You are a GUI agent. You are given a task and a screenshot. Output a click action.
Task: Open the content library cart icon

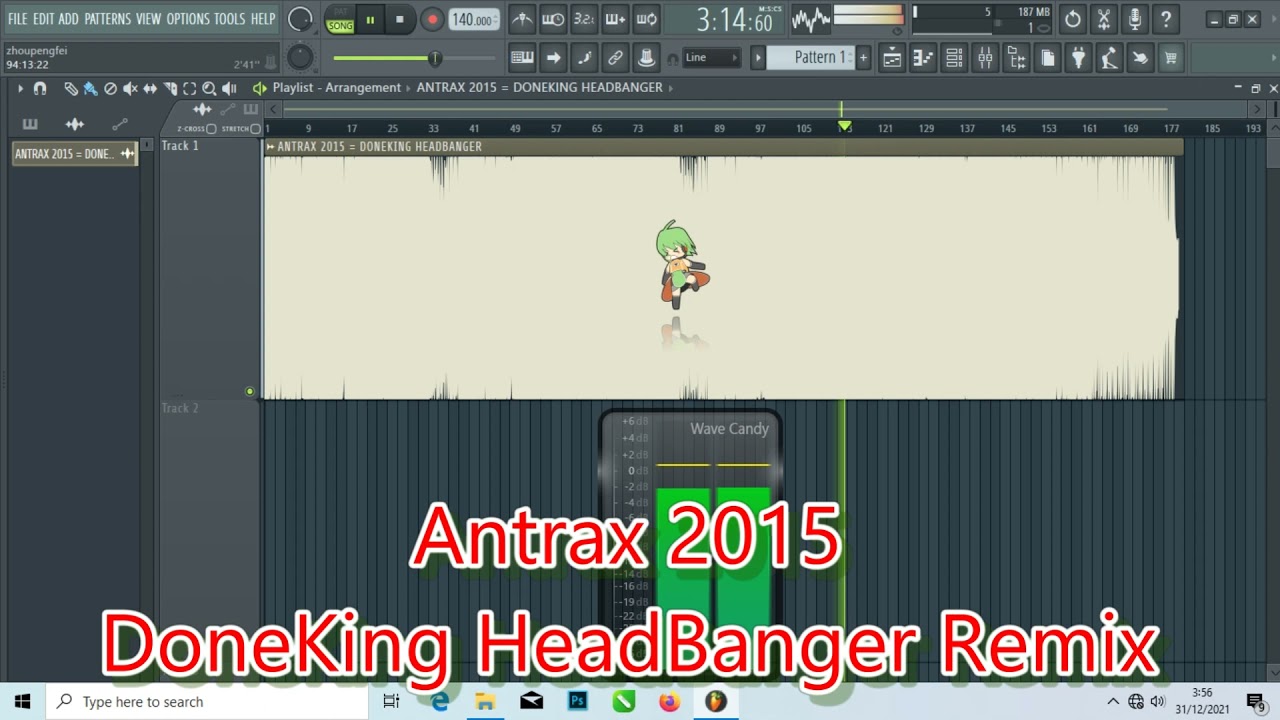[x=1171, y=58]
